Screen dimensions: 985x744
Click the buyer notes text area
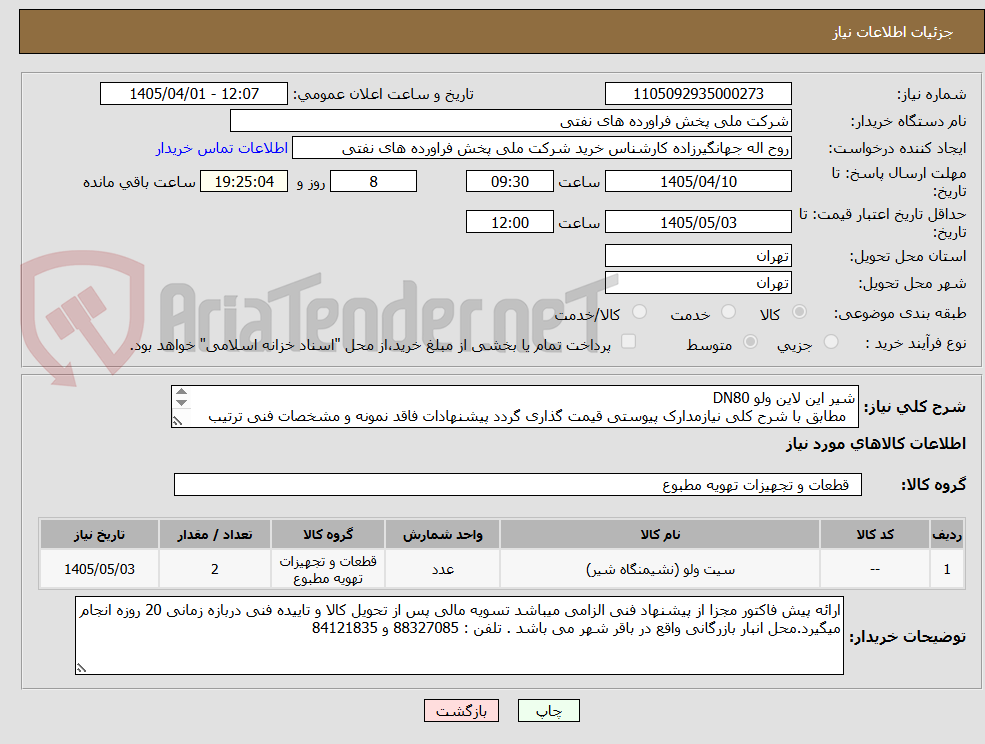(459, 635)
